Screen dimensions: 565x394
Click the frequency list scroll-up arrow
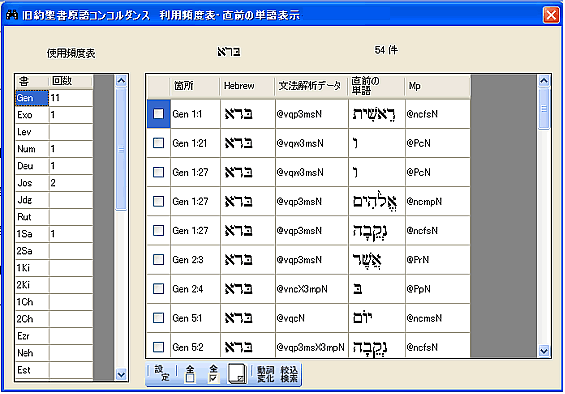tap(121, 81)
